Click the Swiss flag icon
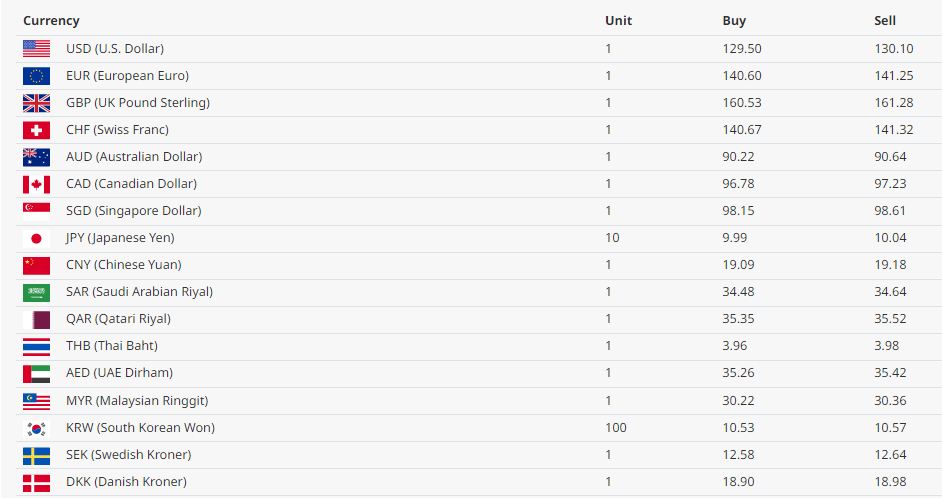 point(36,130)
